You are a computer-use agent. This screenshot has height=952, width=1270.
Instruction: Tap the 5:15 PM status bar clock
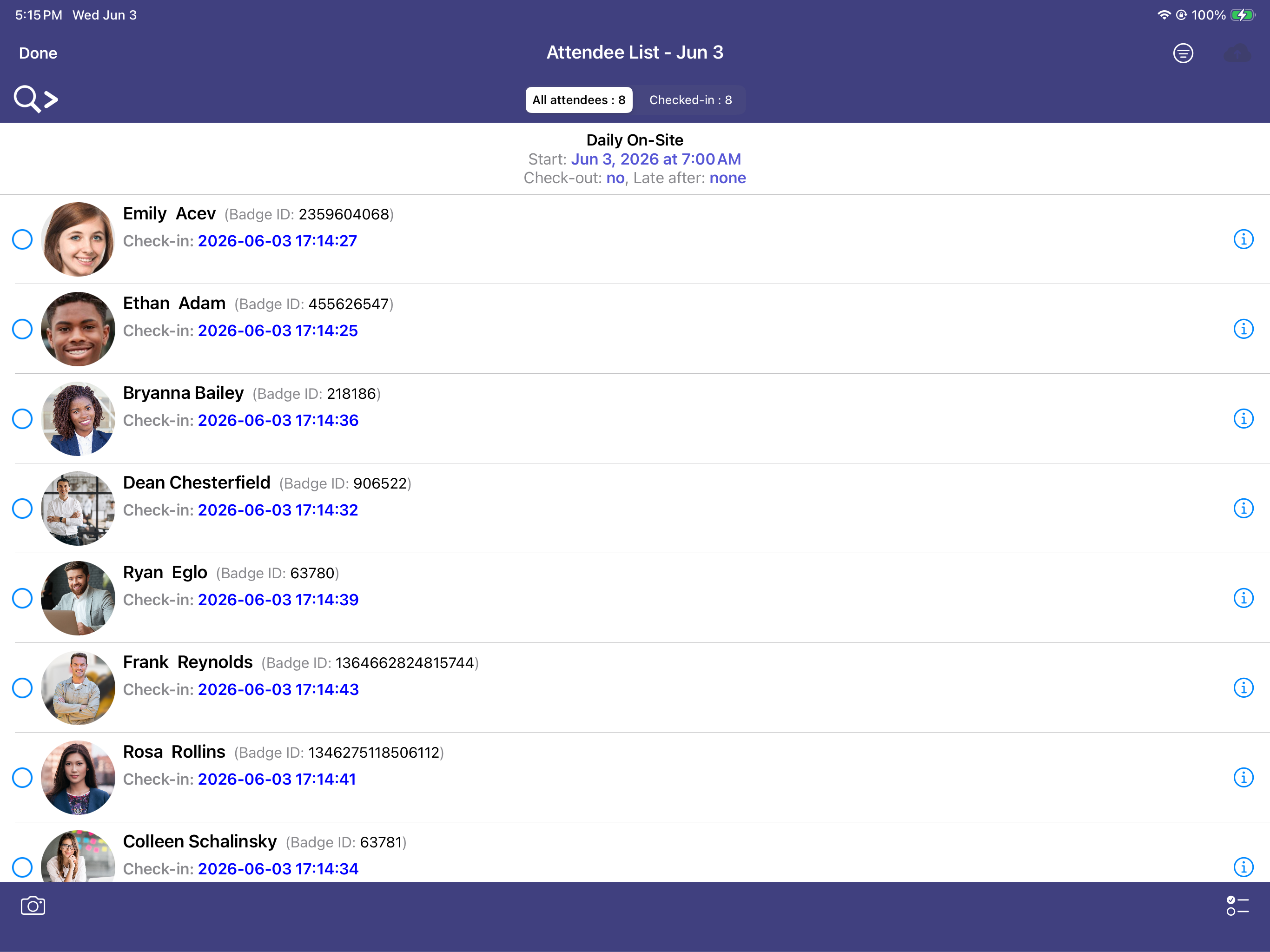39,15
